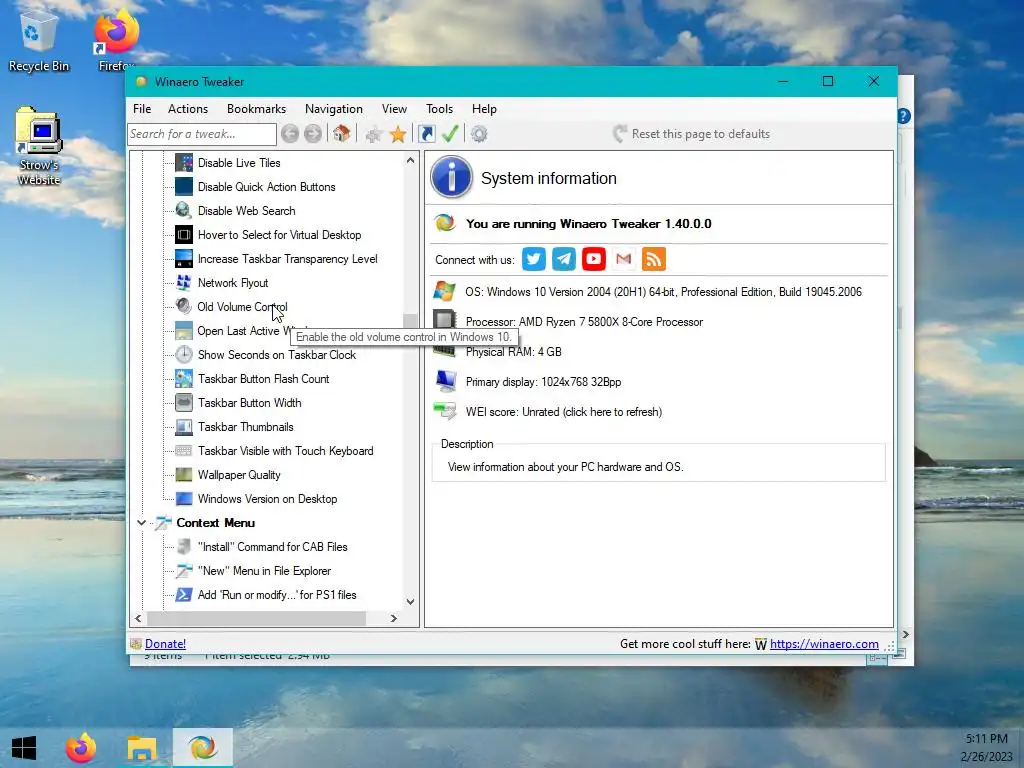Click the Network Flyout tweak icon
This screenshot has height=768, width=1024.
[x=184, y=283]
